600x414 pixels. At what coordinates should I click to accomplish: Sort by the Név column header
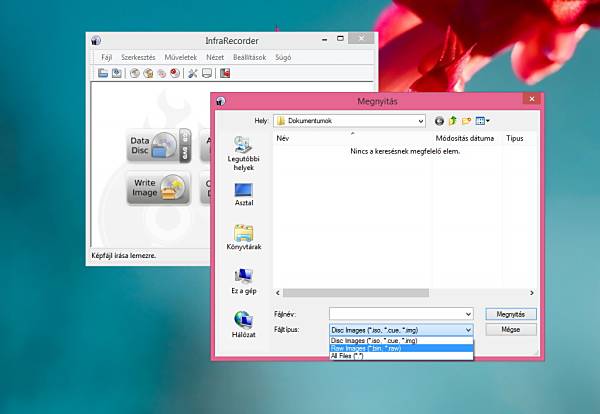click(353, 138)
